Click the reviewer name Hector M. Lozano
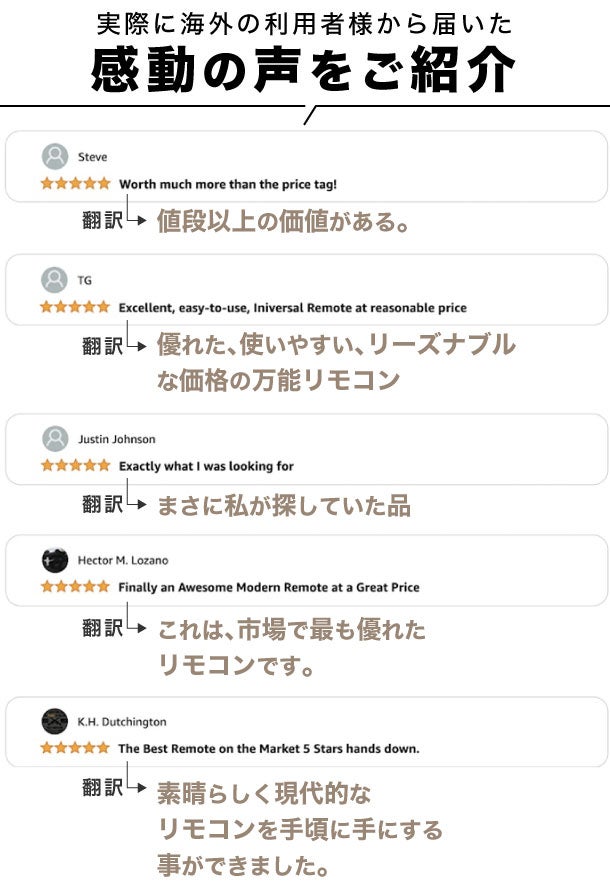Viewport: 610px width, 893px height. (123, 561)
